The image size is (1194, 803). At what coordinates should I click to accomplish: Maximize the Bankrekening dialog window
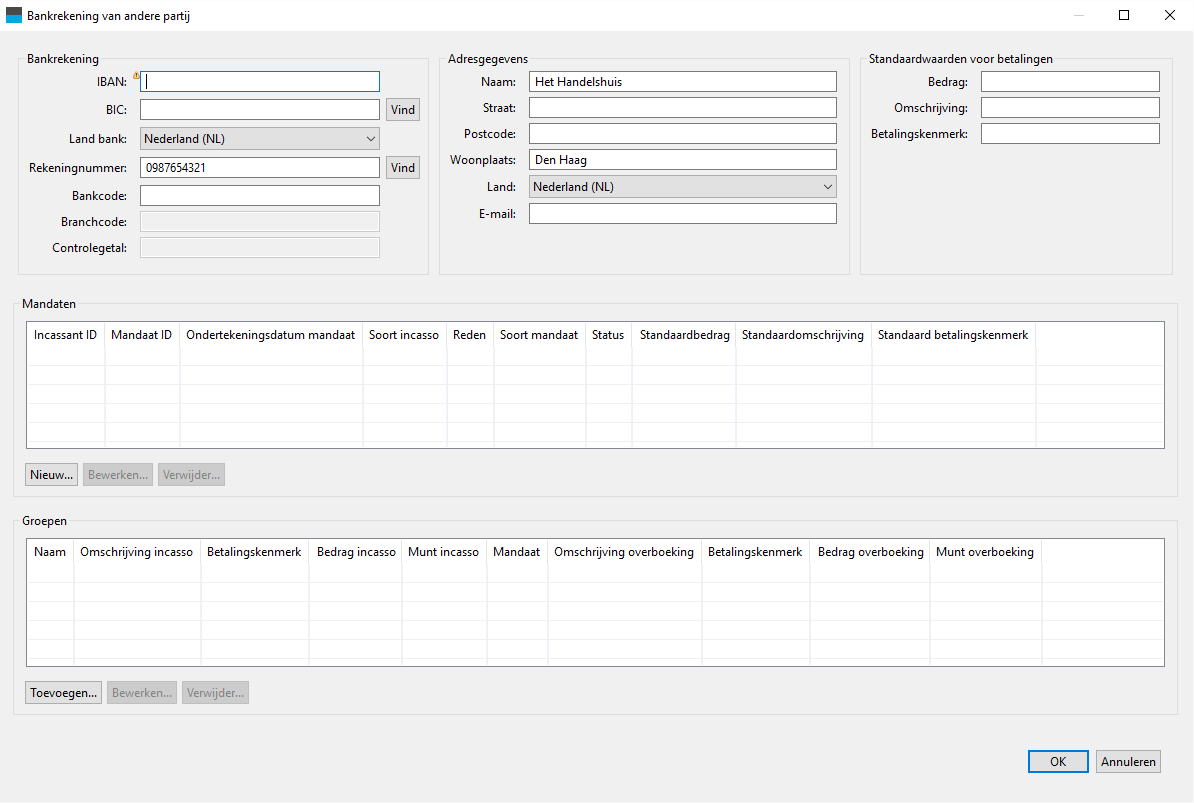[x=1123, y=15]
